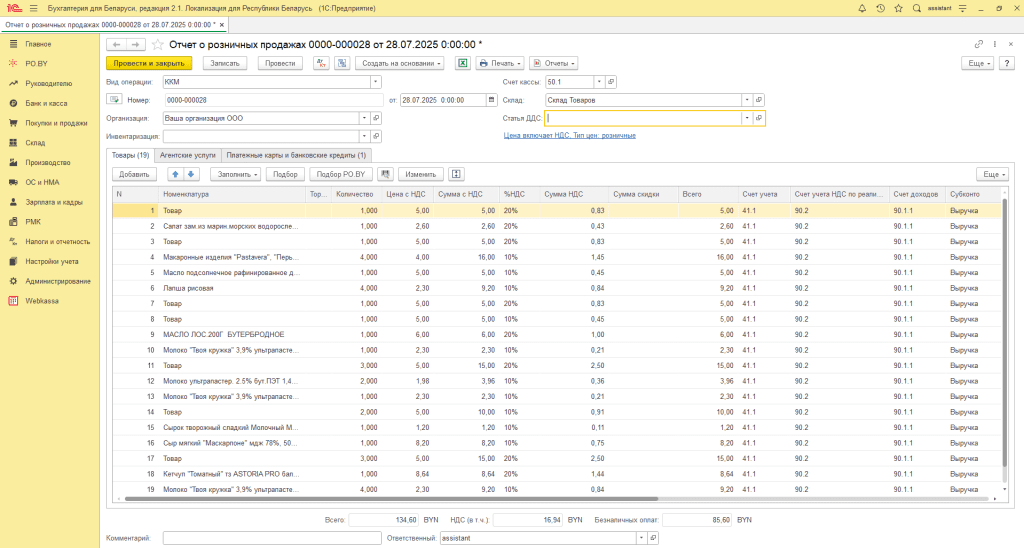1024x548 pixels.
Task: Open global search magnifier
Action: 917,8
